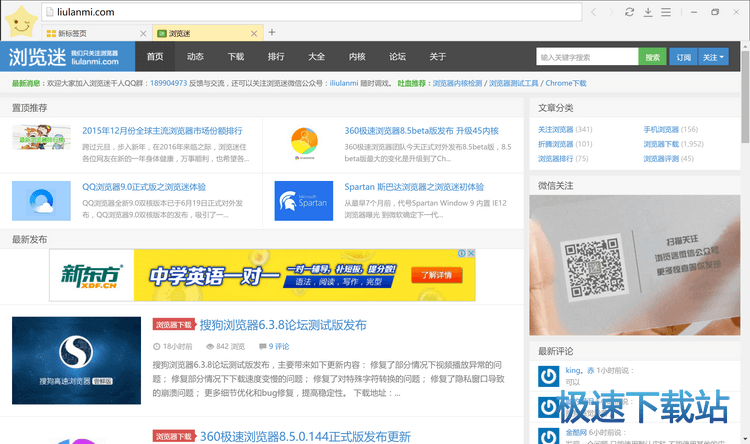
Task: Open the 折腾浏览器 category link
Action: click(x=555, y=144)
